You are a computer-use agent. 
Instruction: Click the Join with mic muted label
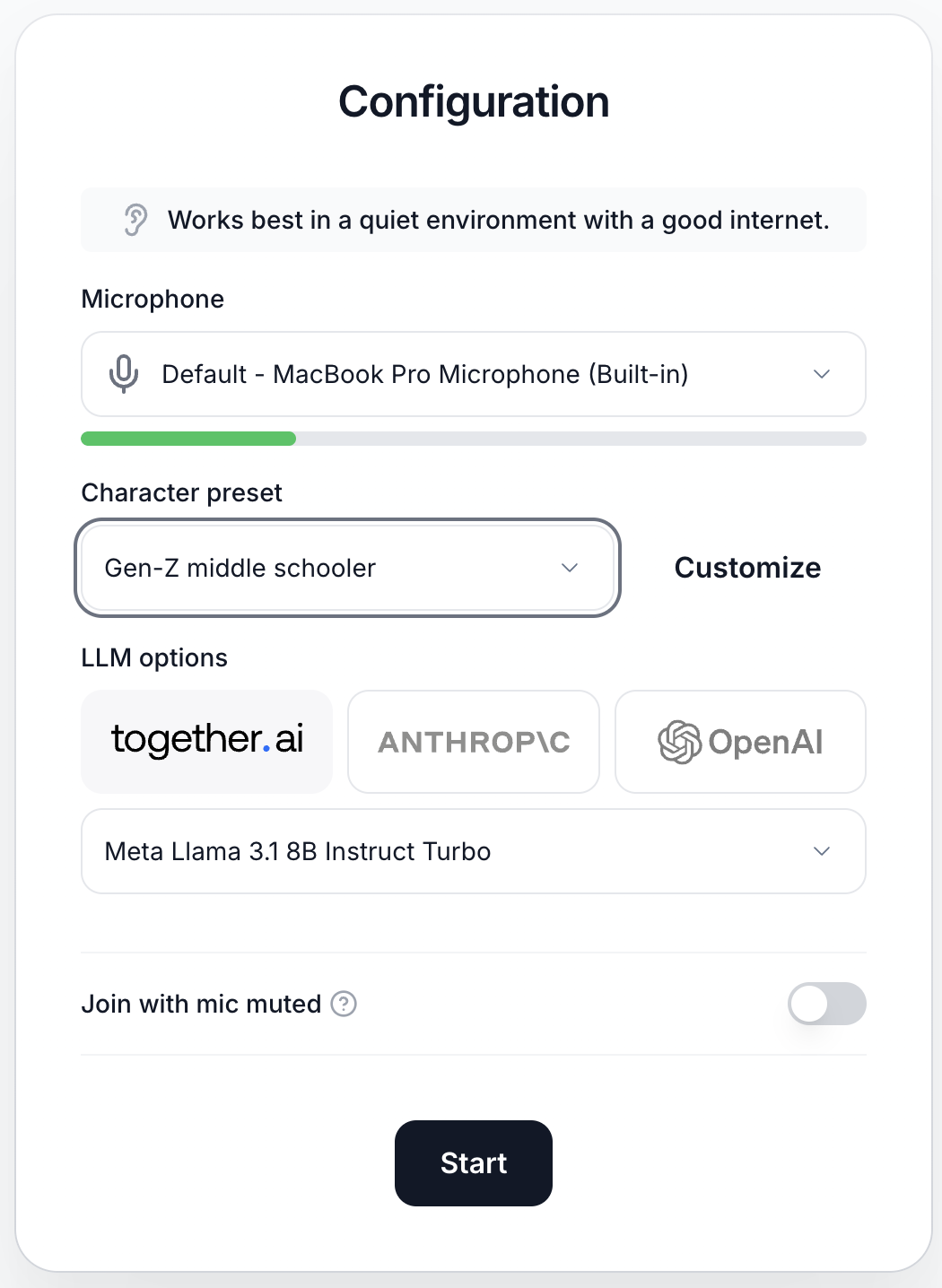[201, 1004]
